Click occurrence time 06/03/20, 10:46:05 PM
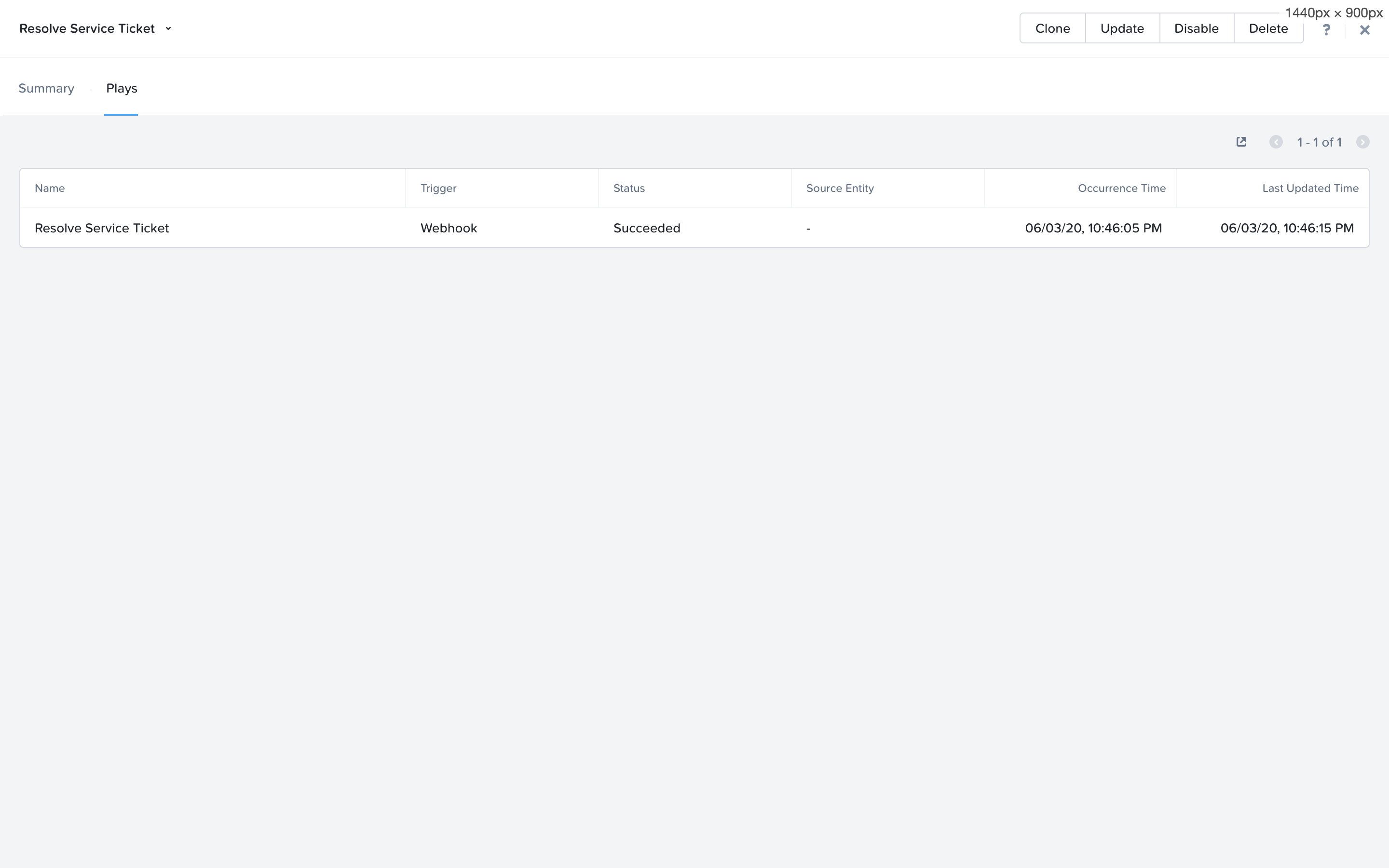The image size is (1389, 868). 1093,228
